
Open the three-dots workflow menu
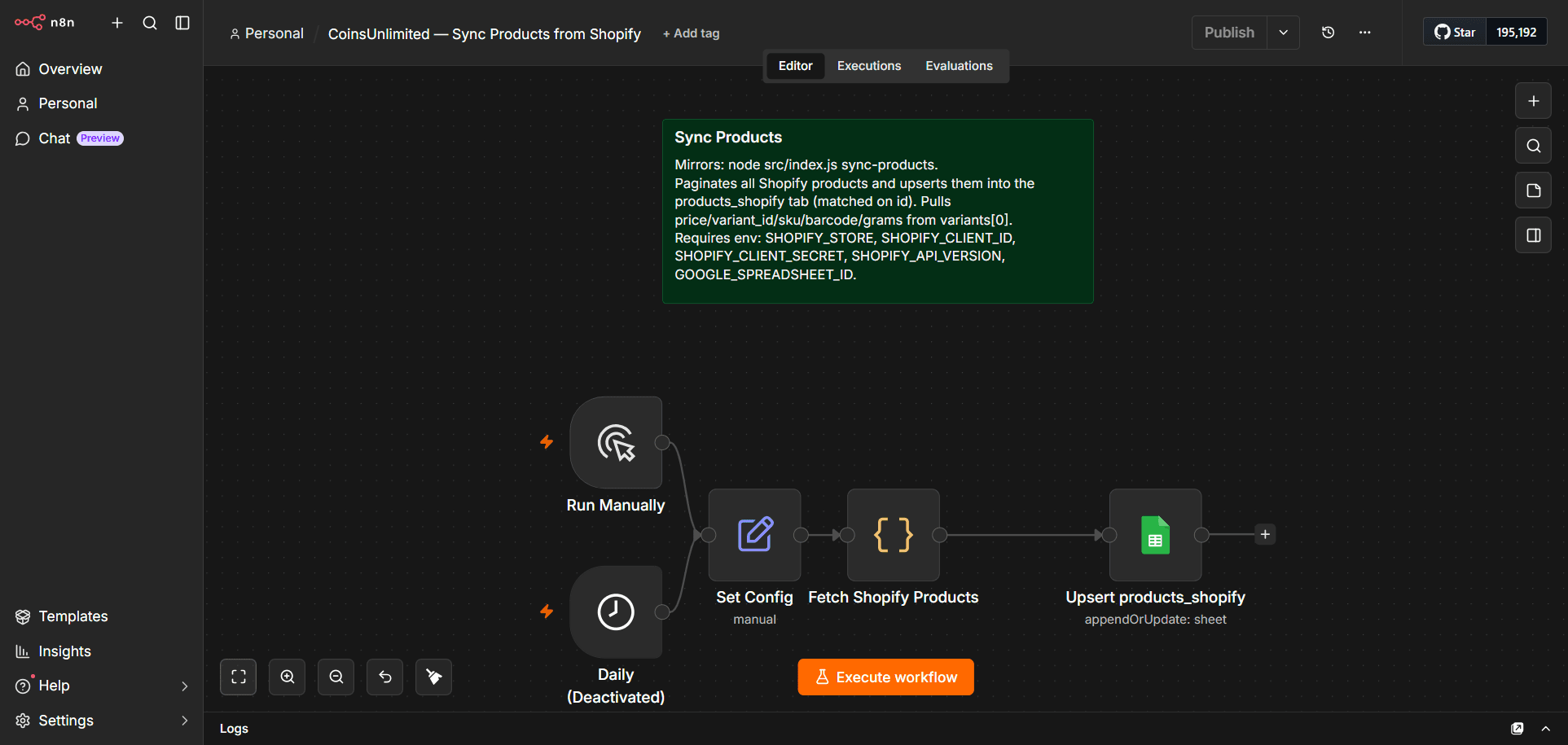click(x=1365, y=33)
